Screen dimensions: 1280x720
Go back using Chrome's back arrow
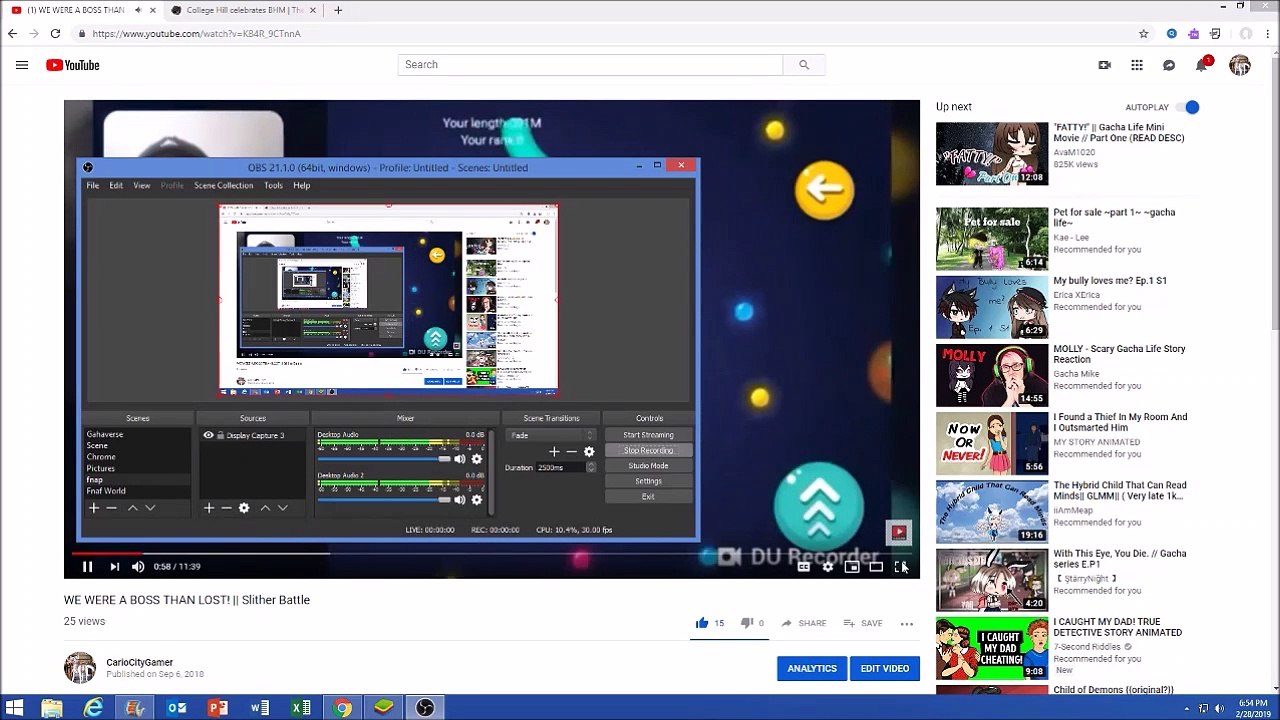point(12,34)
